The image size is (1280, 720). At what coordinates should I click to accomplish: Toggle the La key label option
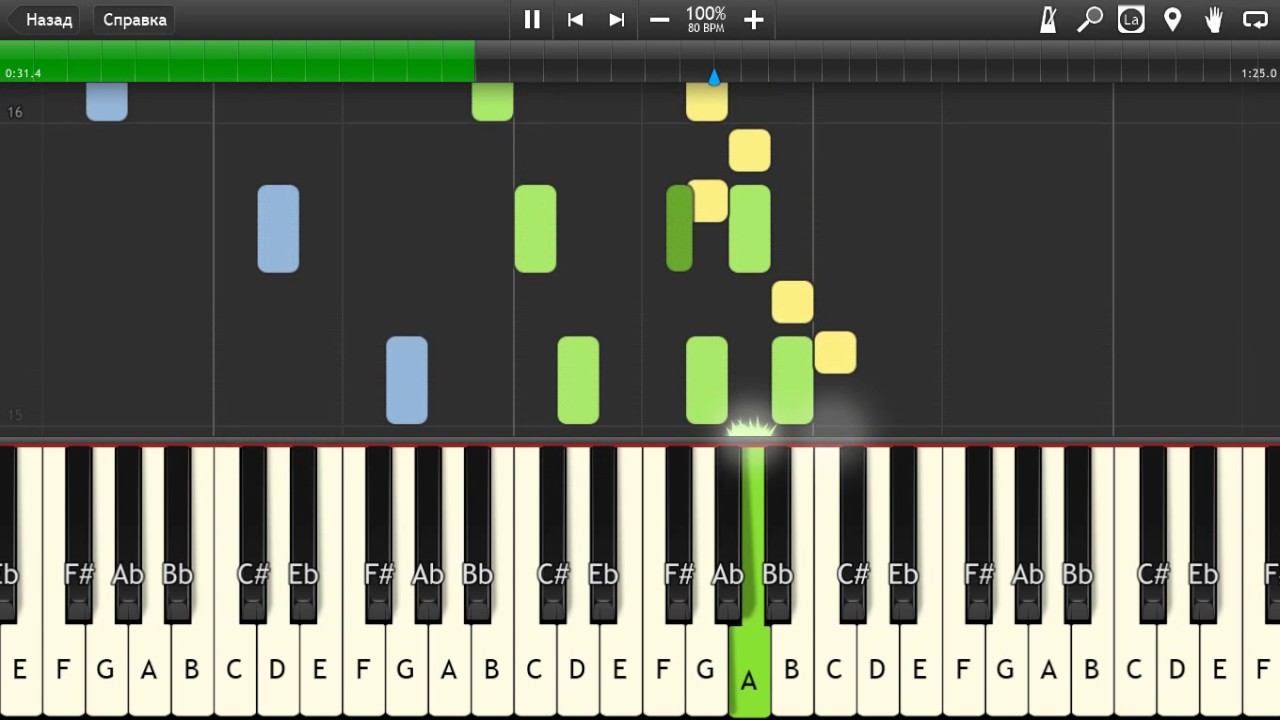point(1131,19)
